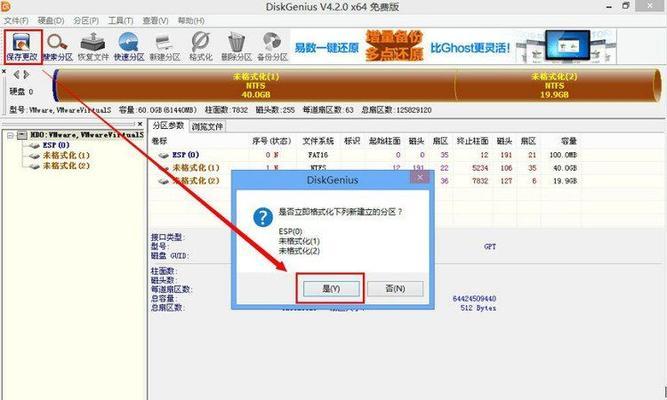Switch to the 分区参数 tab
Screen dimensions: 667x400
point(168,126)
